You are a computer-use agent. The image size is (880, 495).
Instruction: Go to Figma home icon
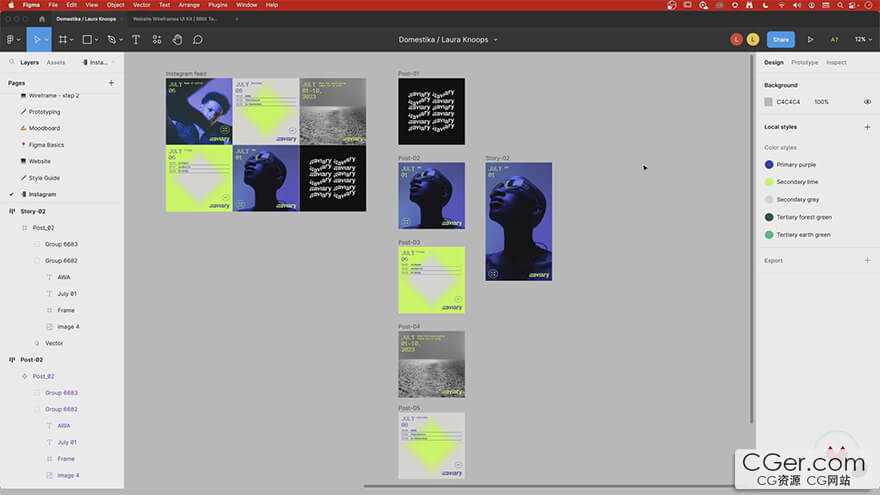click(41, 18)
